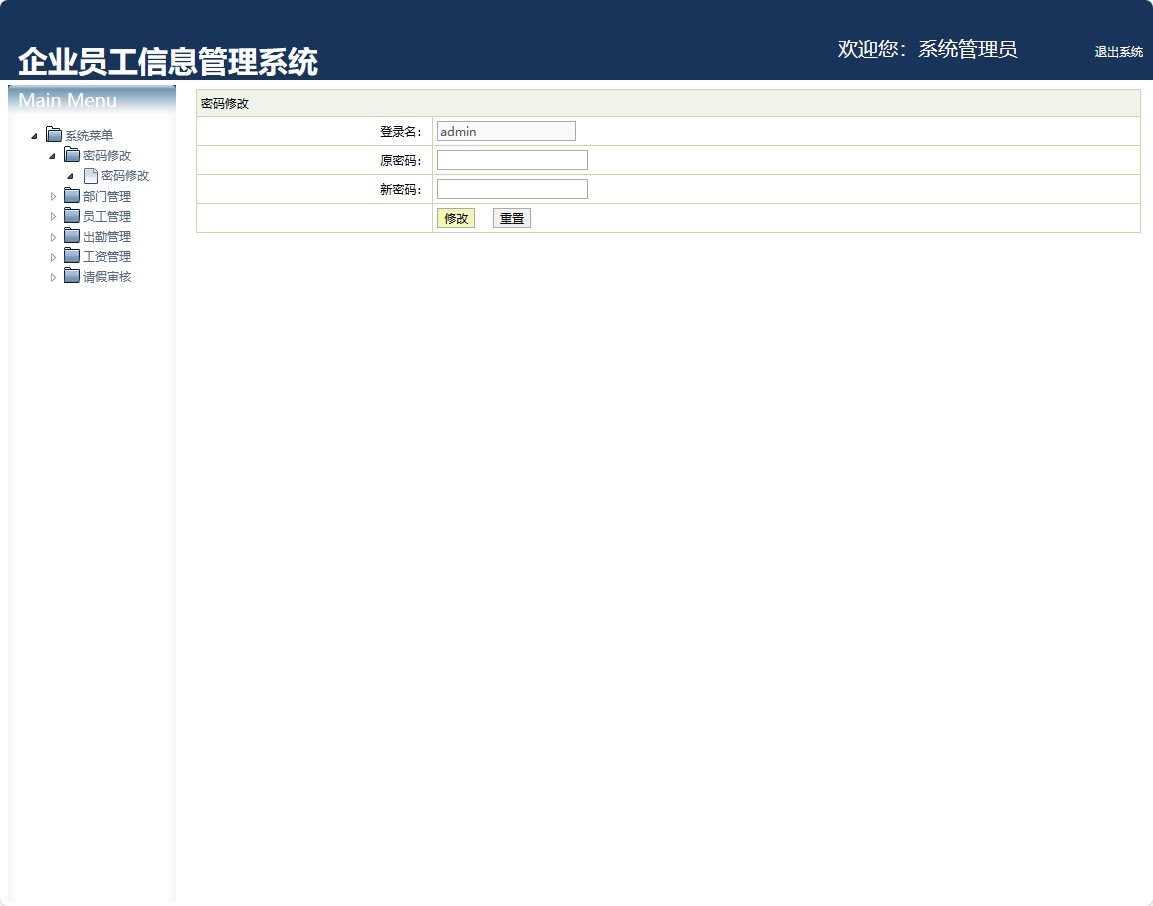Click the folder icon next to 工资管理
The image size is (1153, 906).
(72, 256)
